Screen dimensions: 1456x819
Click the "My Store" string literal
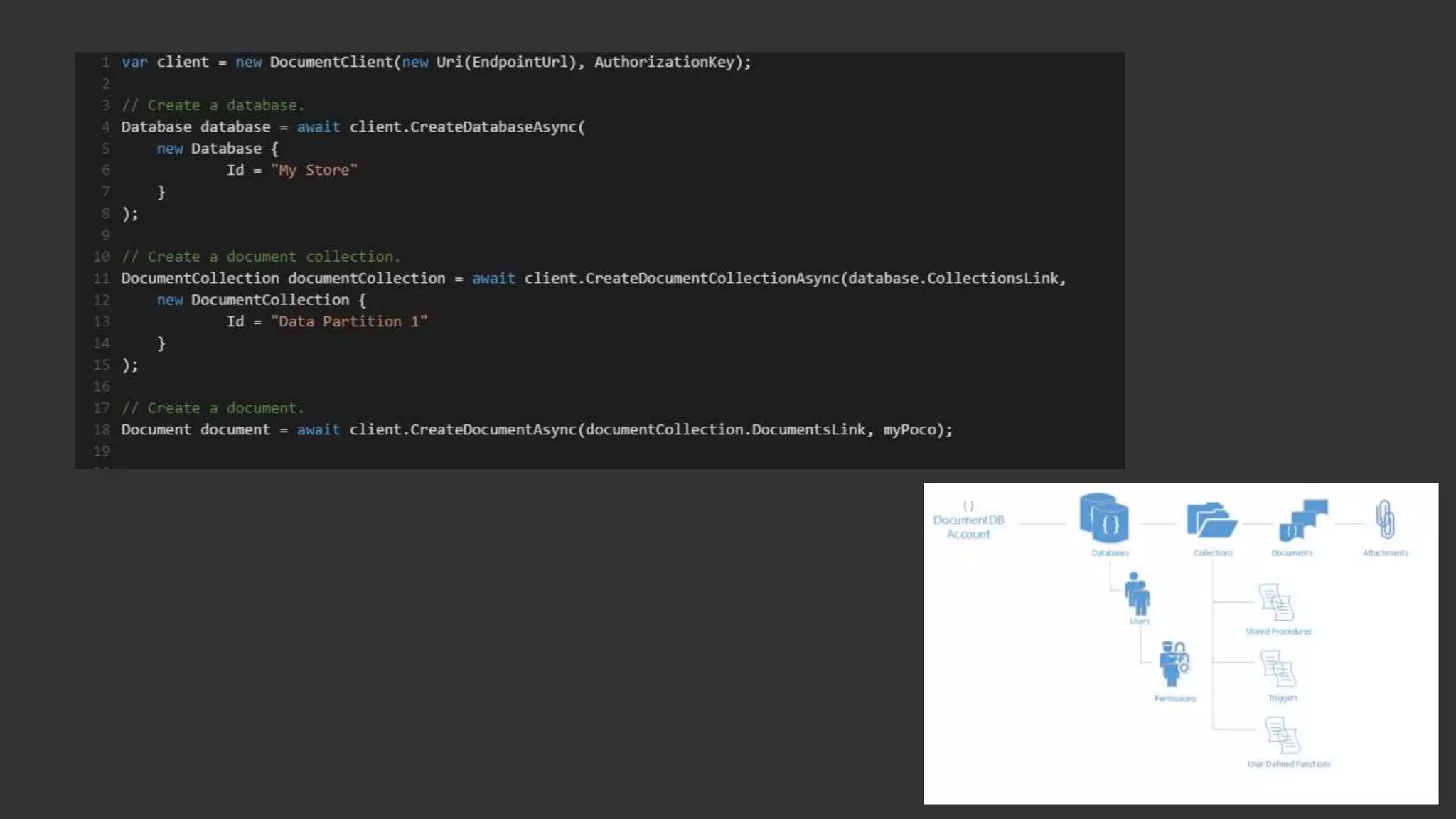point(314,171)
